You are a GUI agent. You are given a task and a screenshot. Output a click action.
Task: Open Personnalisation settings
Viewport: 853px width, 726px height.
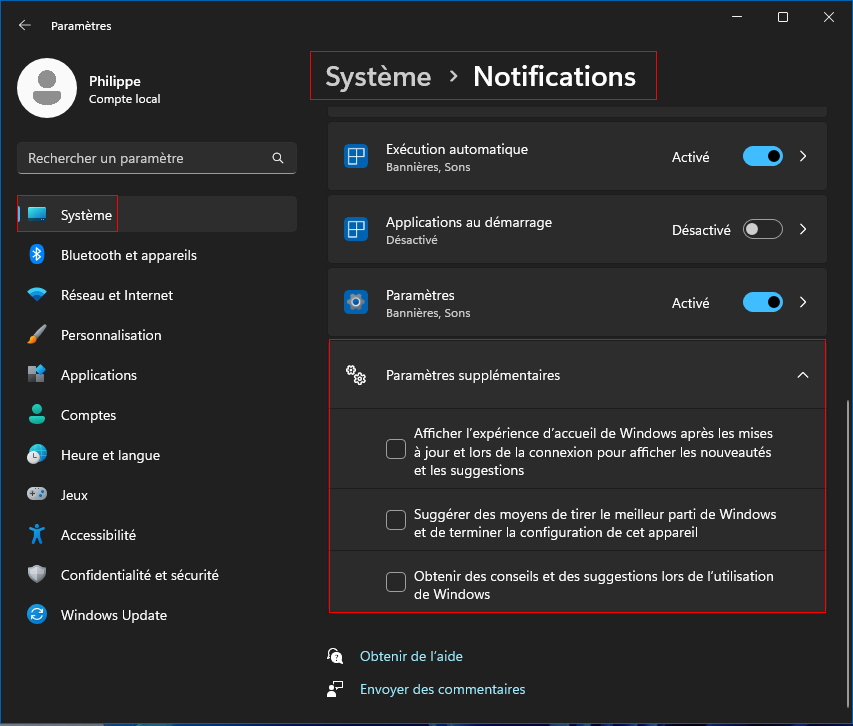pos(157,334)
